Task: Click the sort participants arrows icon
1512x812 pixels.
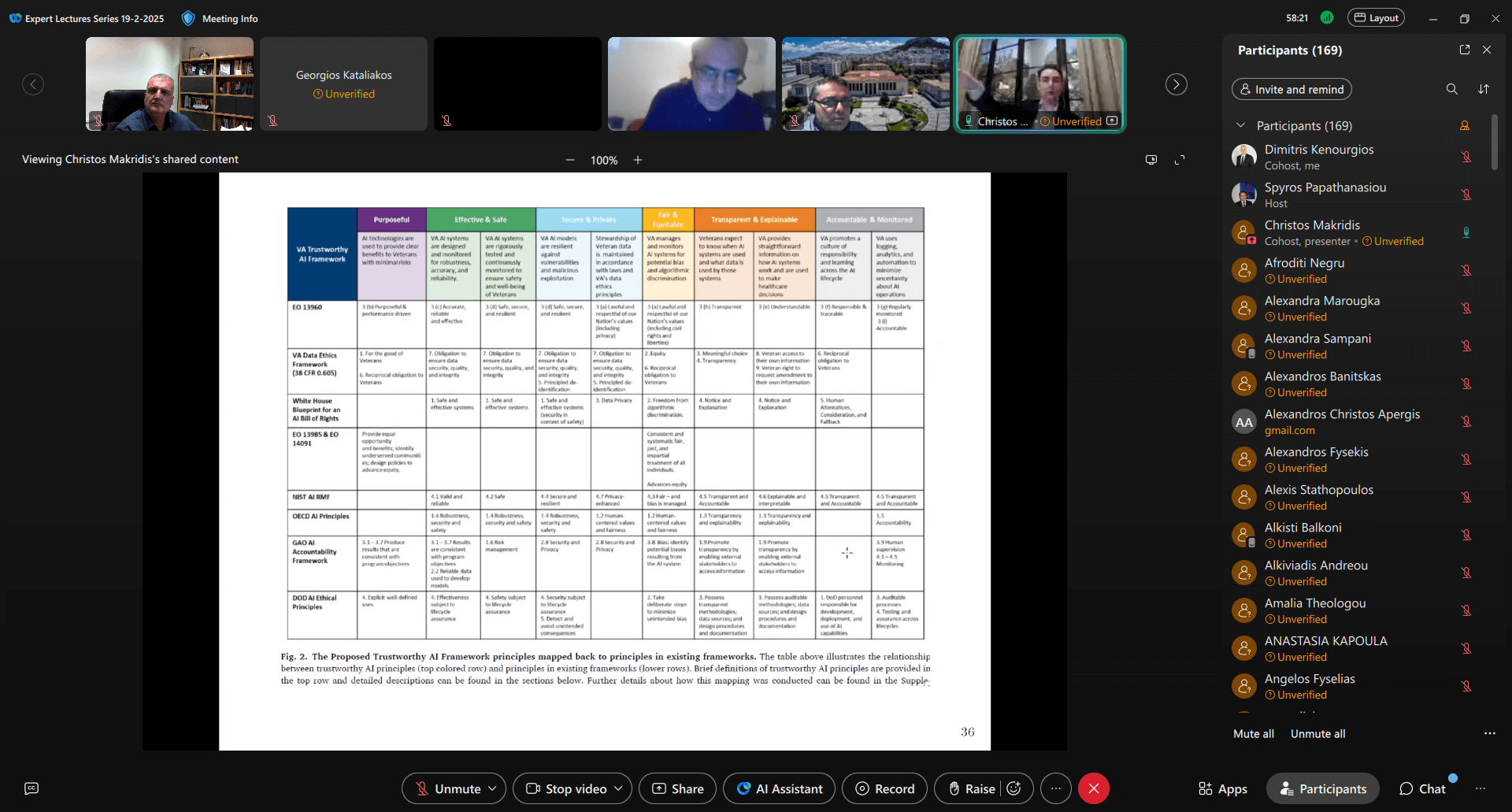Action: pyautogui.click(x=1484, y=89)
